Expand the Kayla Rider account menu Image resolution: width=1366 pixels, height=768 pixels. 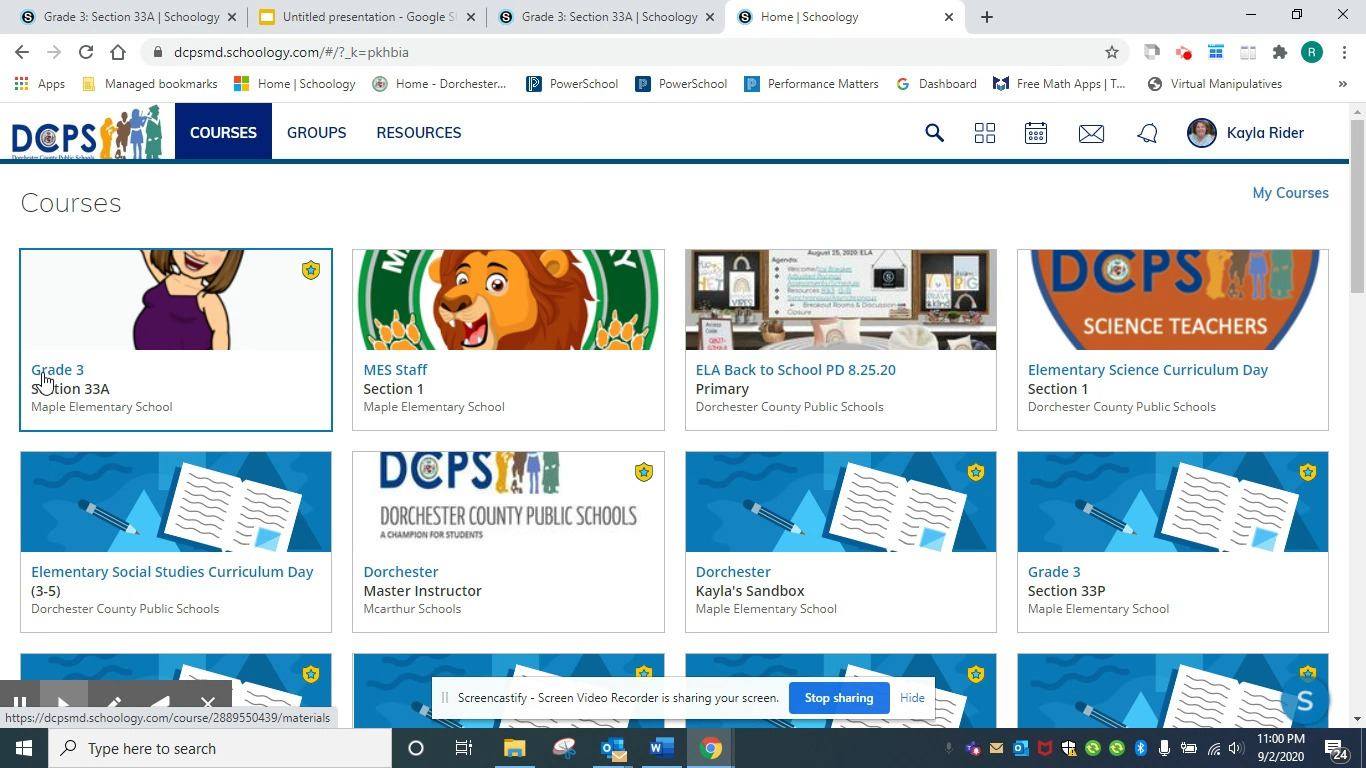click(x=1245, y=133)
